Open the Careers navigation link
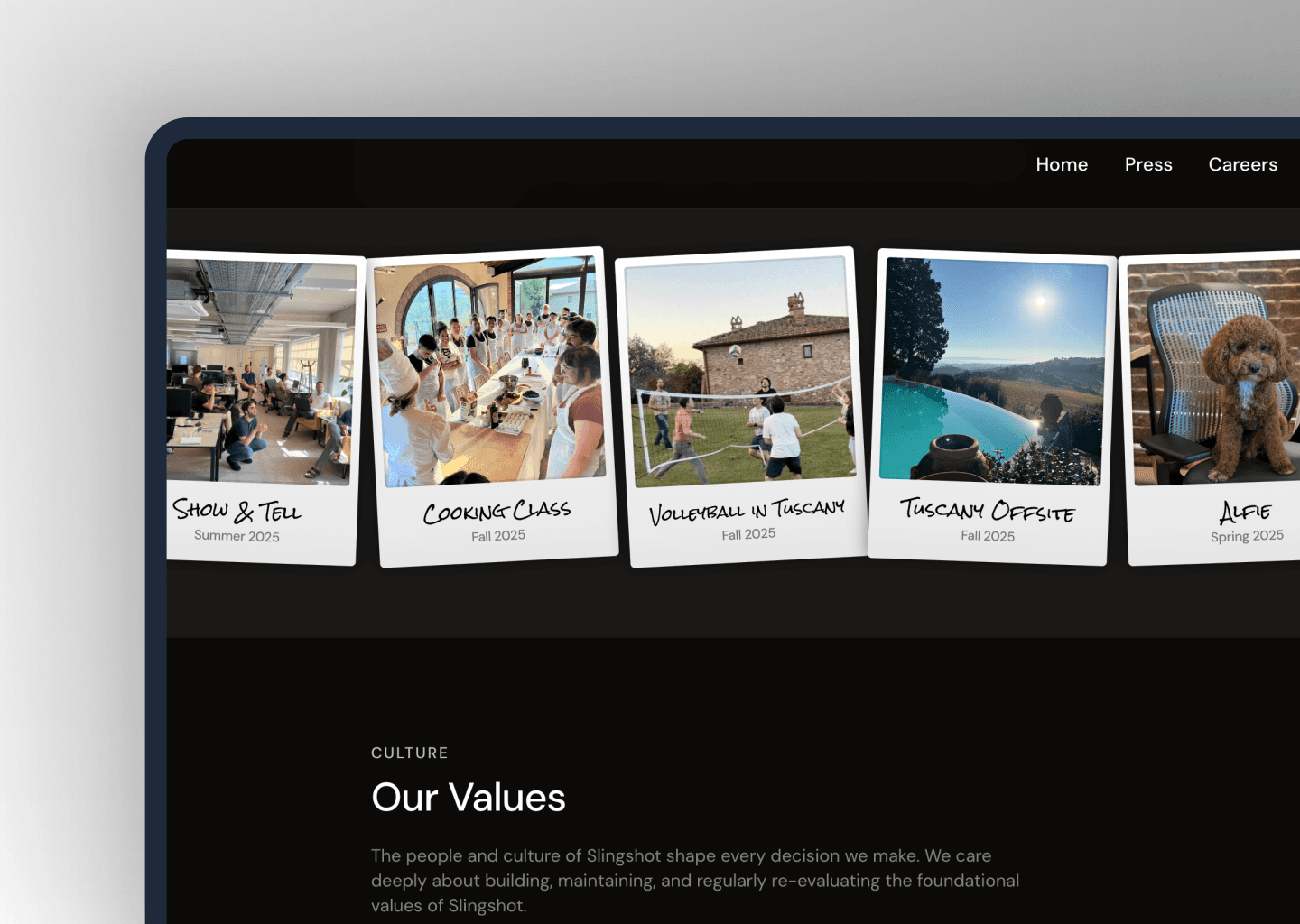Image resolution: width=1300 pixels, height=924 pixels. coord(1243,164)
